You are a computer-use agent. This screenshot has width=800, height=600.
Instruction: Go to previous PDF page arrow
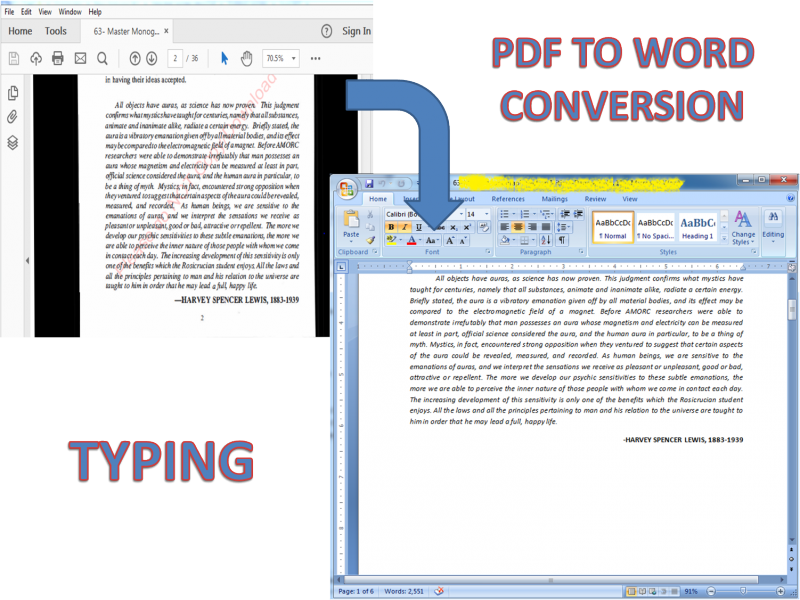135,58
